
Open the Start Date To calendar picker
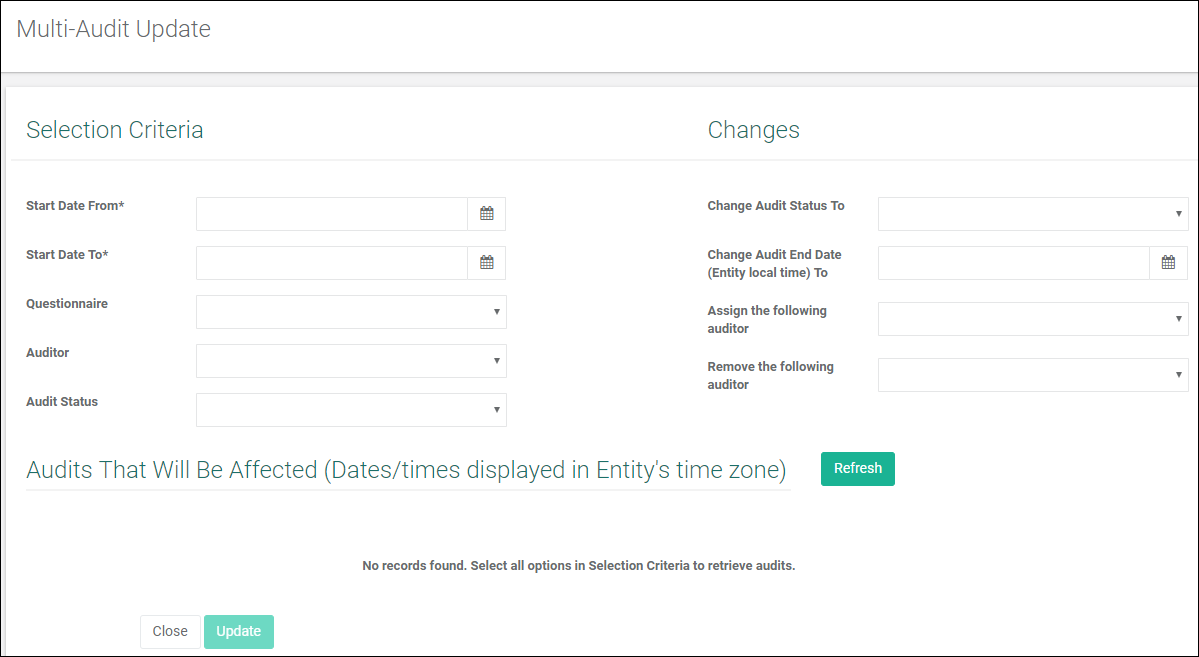point(486,262)
